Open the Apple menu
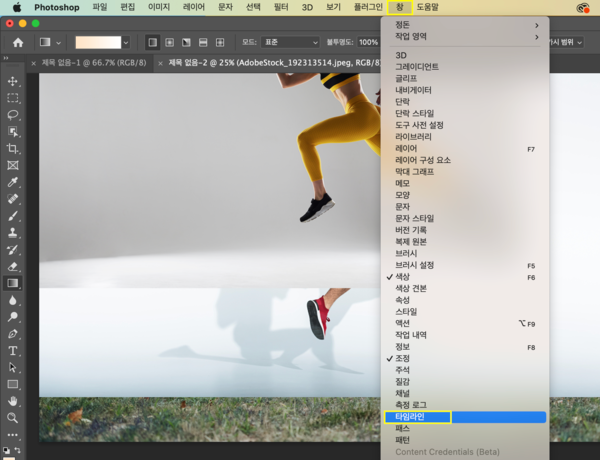The image size is (600, 460). [17, 7]
